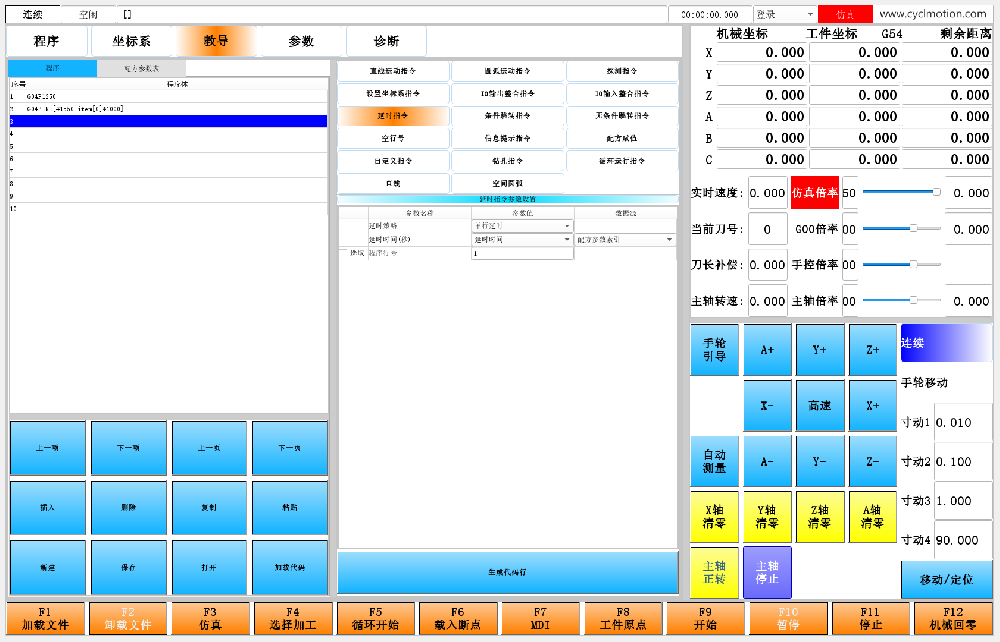1000x642 pixels.
Task: Switch to the 参数 tab
Action: coord(301,41)
